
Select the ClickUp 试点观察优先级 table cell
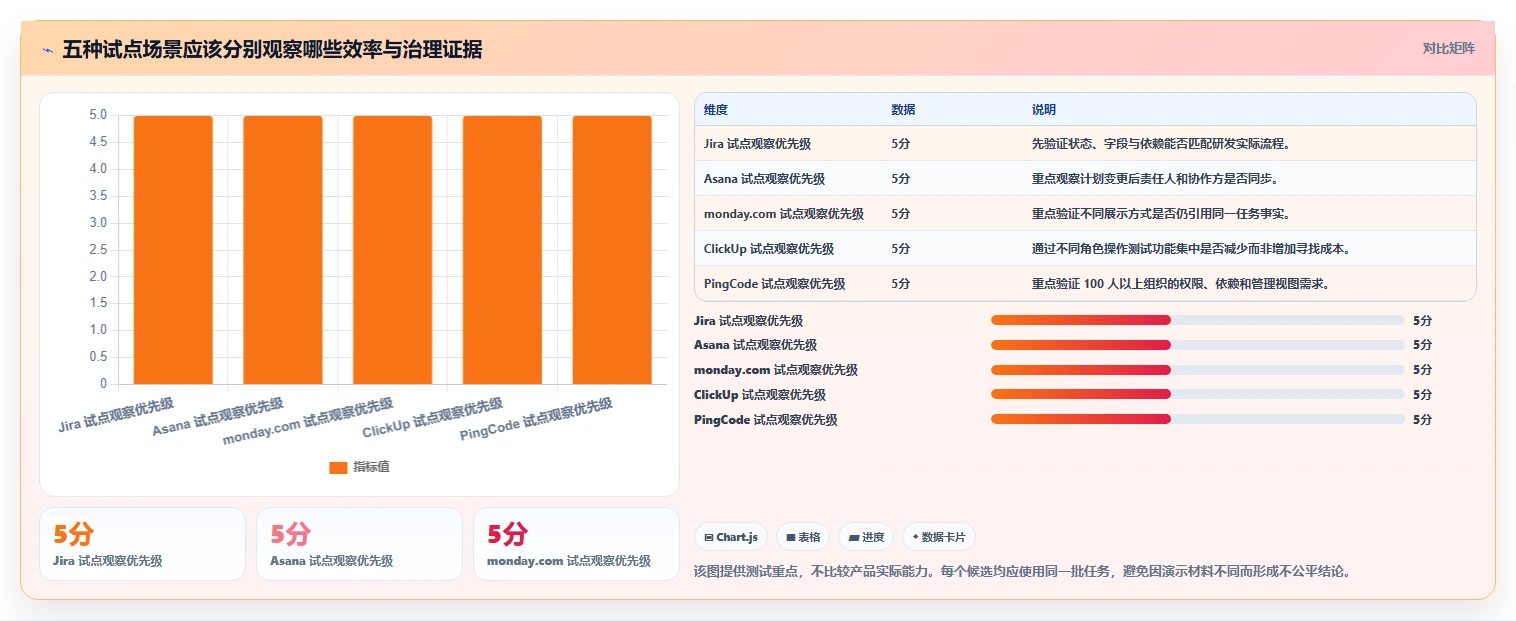click(x=789, y=248)
